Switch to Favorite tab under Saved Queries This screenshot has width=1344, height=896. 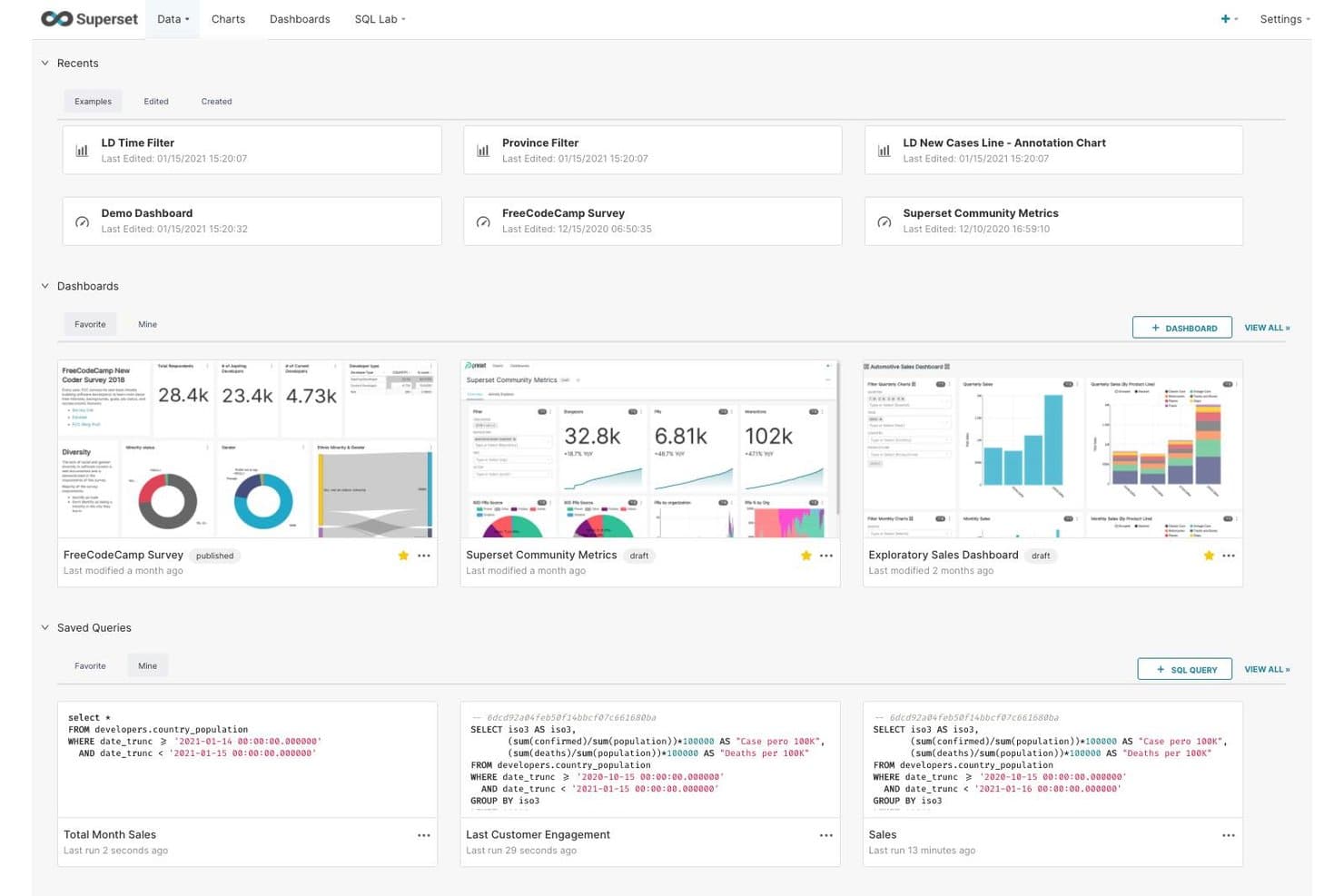click(x=90, y=666)
